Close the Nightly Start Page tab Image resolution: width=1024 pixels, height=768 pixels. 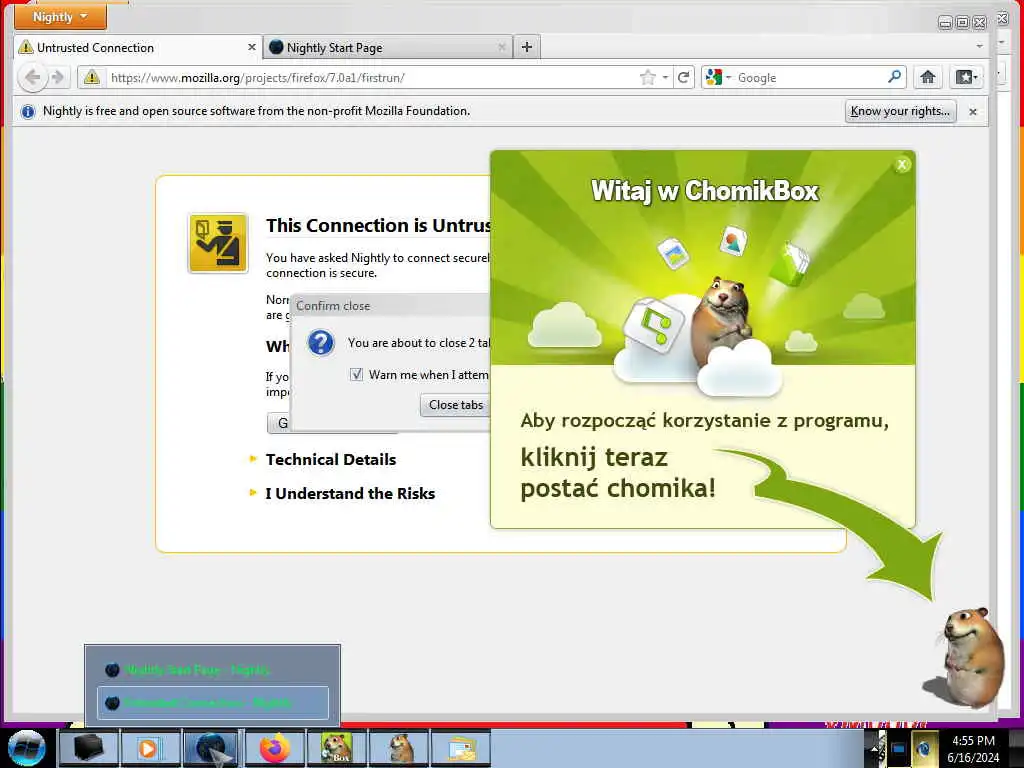point(502,48)
